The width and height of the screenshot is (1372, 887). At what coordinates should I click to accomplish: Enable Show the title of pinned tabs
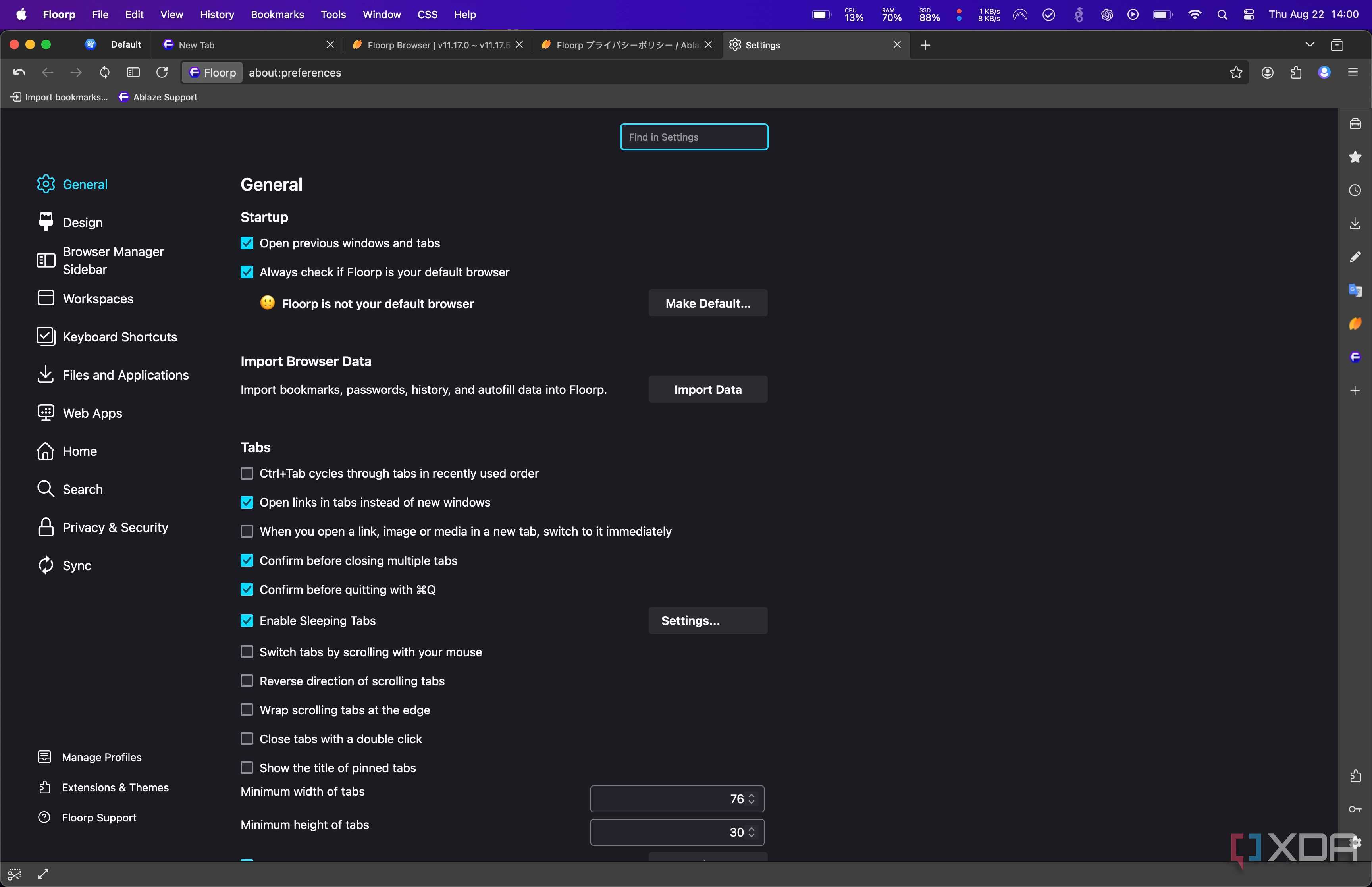pos(247,768)
